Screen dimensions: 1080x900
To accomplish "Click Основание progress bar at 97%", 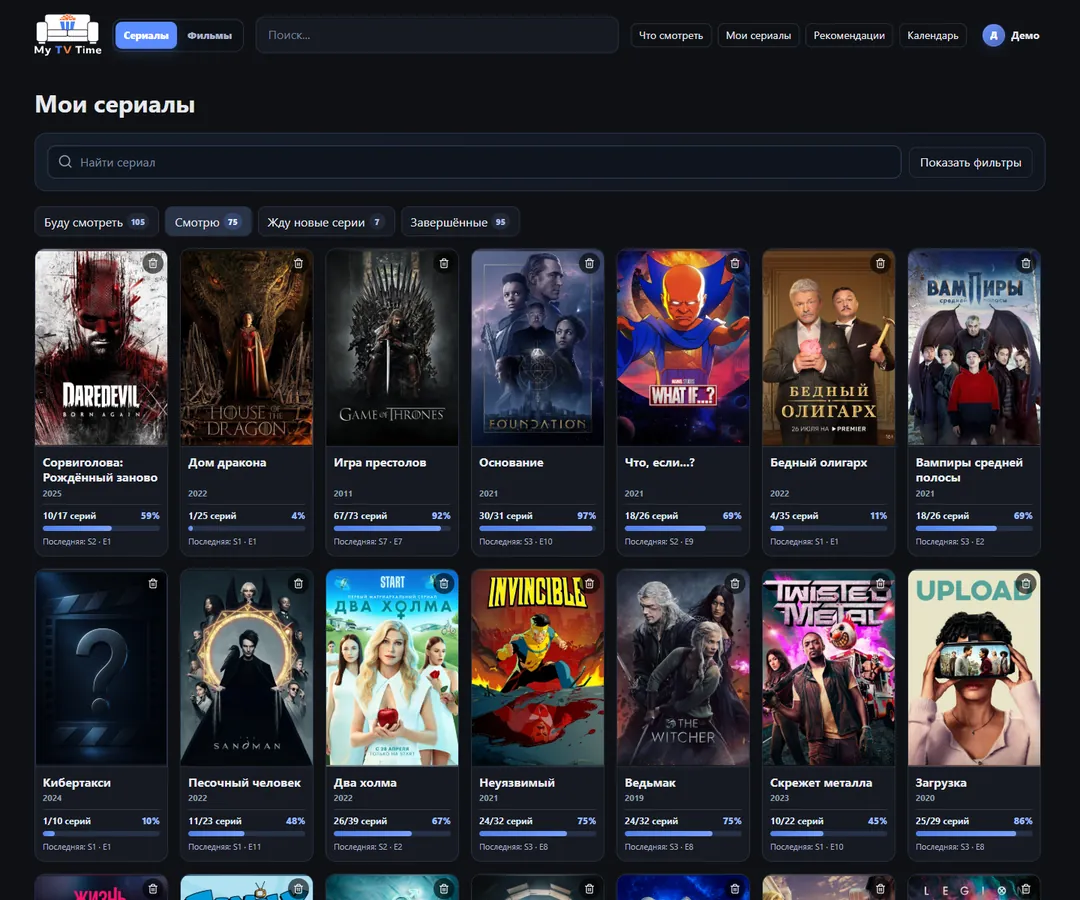I will coord(537,528).
